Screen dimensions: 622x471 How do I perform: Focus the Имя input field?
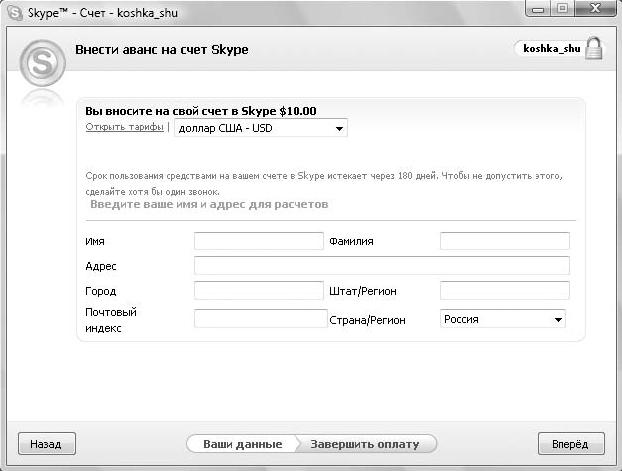click(x=259, y=241)
